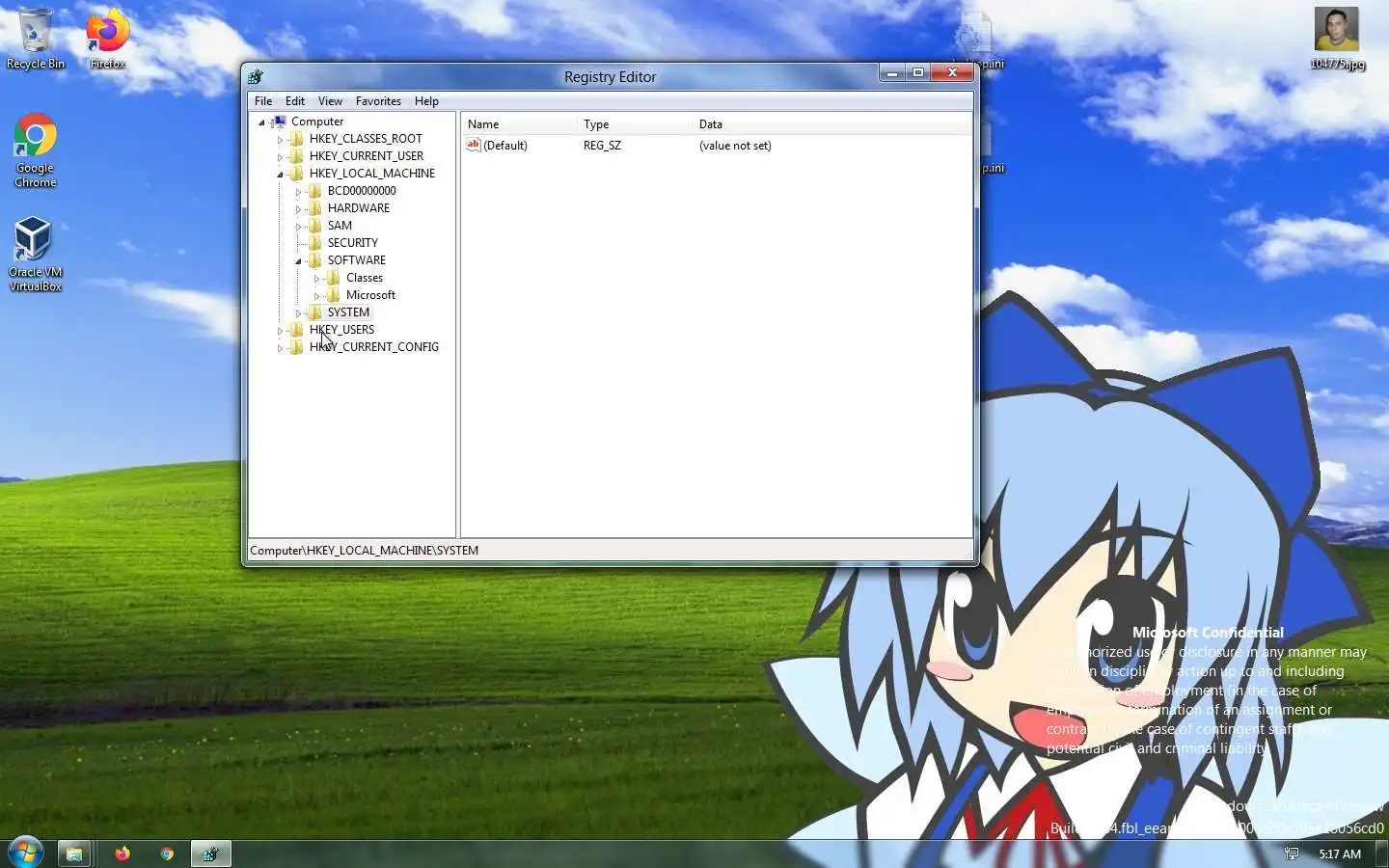The width and height of the screenshot is (1389, 868).
Task: Open the Edit menu
Action: pyautogui.click(x=295, y=100)
